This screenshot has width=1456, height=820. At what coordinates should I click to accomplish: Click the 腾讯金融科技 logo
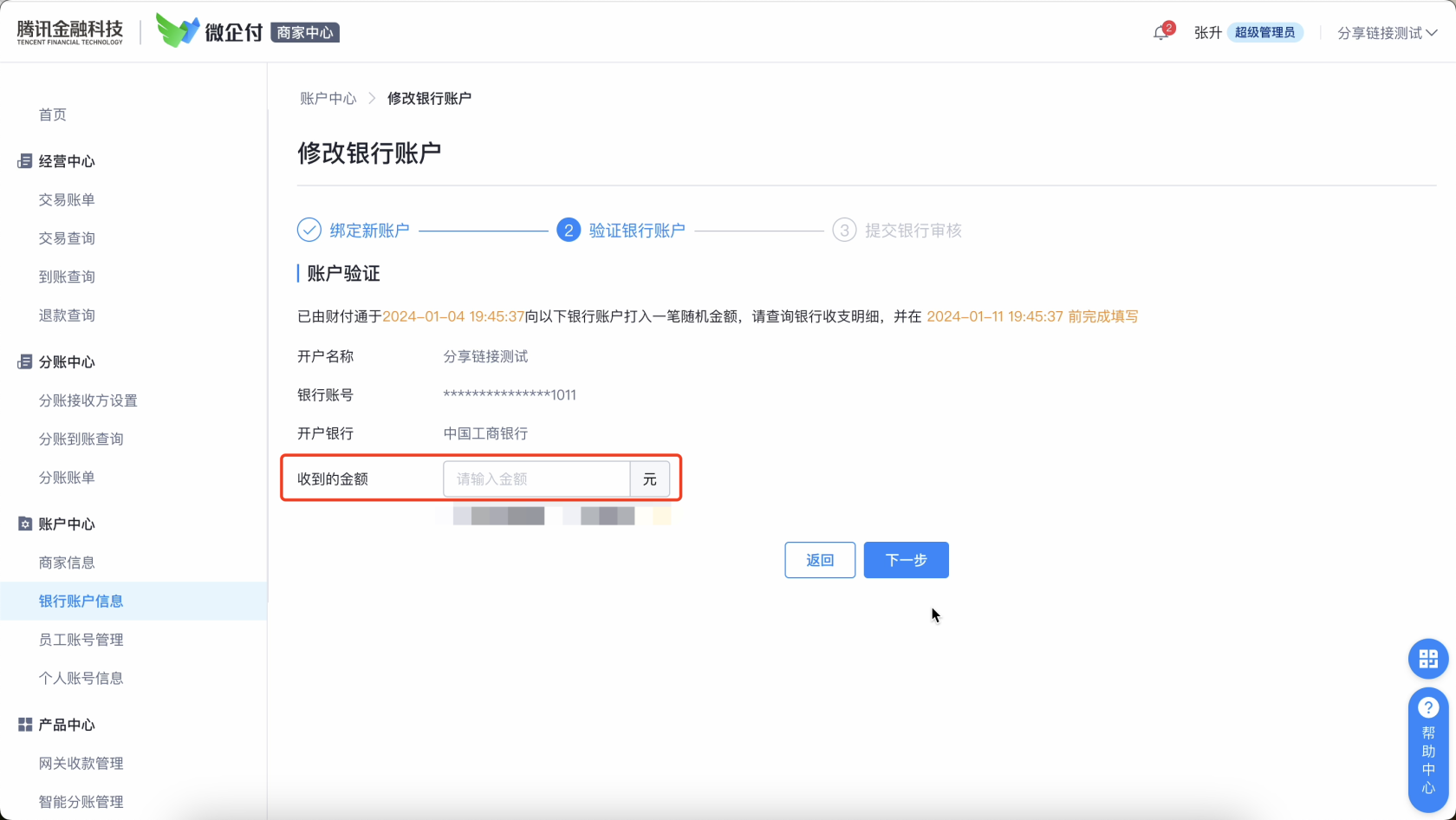(x=69, y=32)
